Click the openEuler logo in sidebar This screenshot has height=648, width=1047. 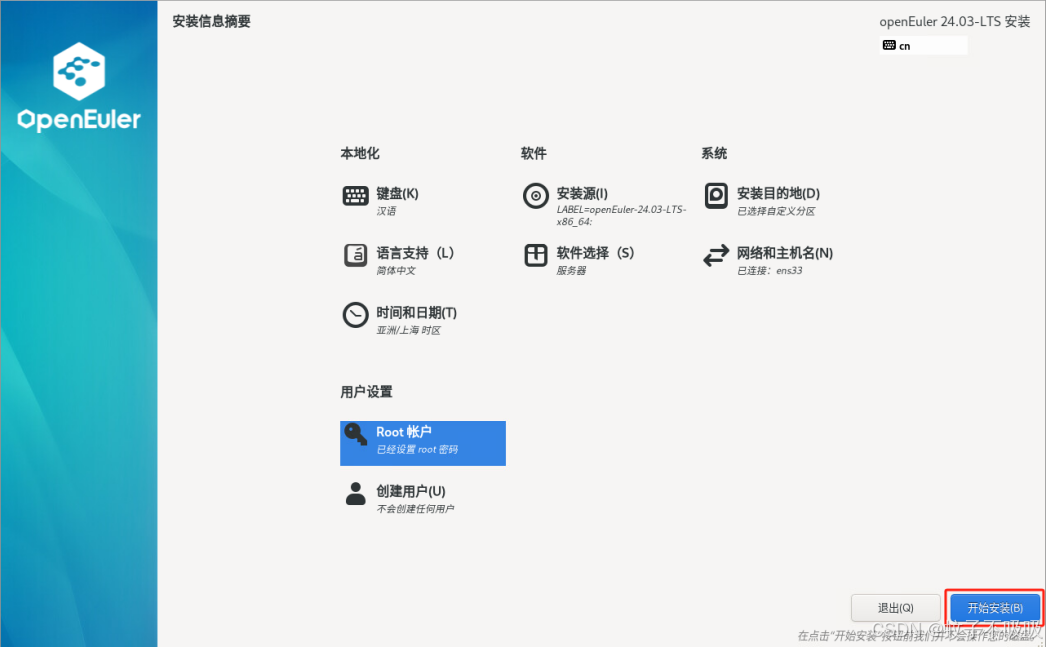[x=79, y=87]
